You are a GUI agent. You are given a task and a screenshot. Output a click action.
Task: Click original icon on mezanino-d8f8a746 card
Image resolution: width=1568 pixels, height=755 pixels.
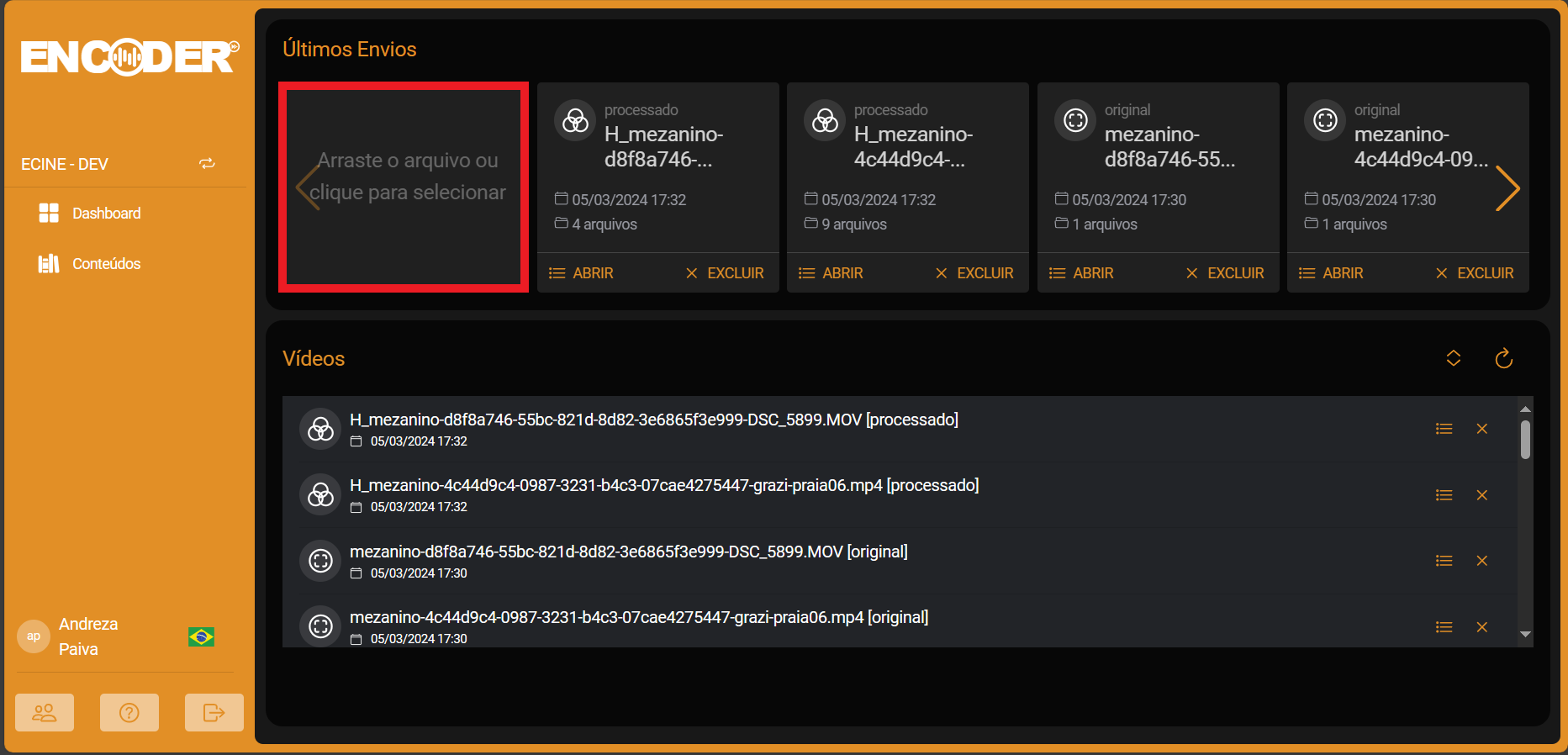1075,121
